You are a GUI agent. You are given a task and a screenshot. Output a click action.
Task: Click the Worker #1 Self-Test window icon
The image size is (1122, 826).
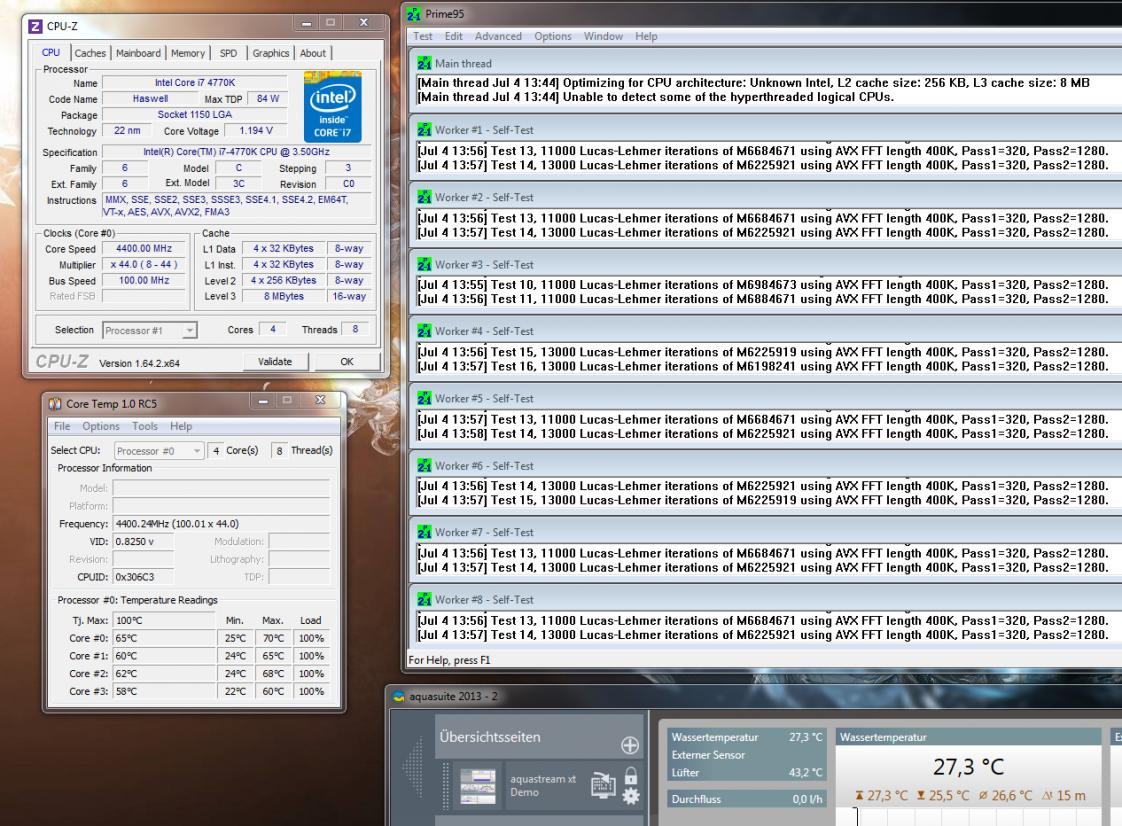point(424,130)
